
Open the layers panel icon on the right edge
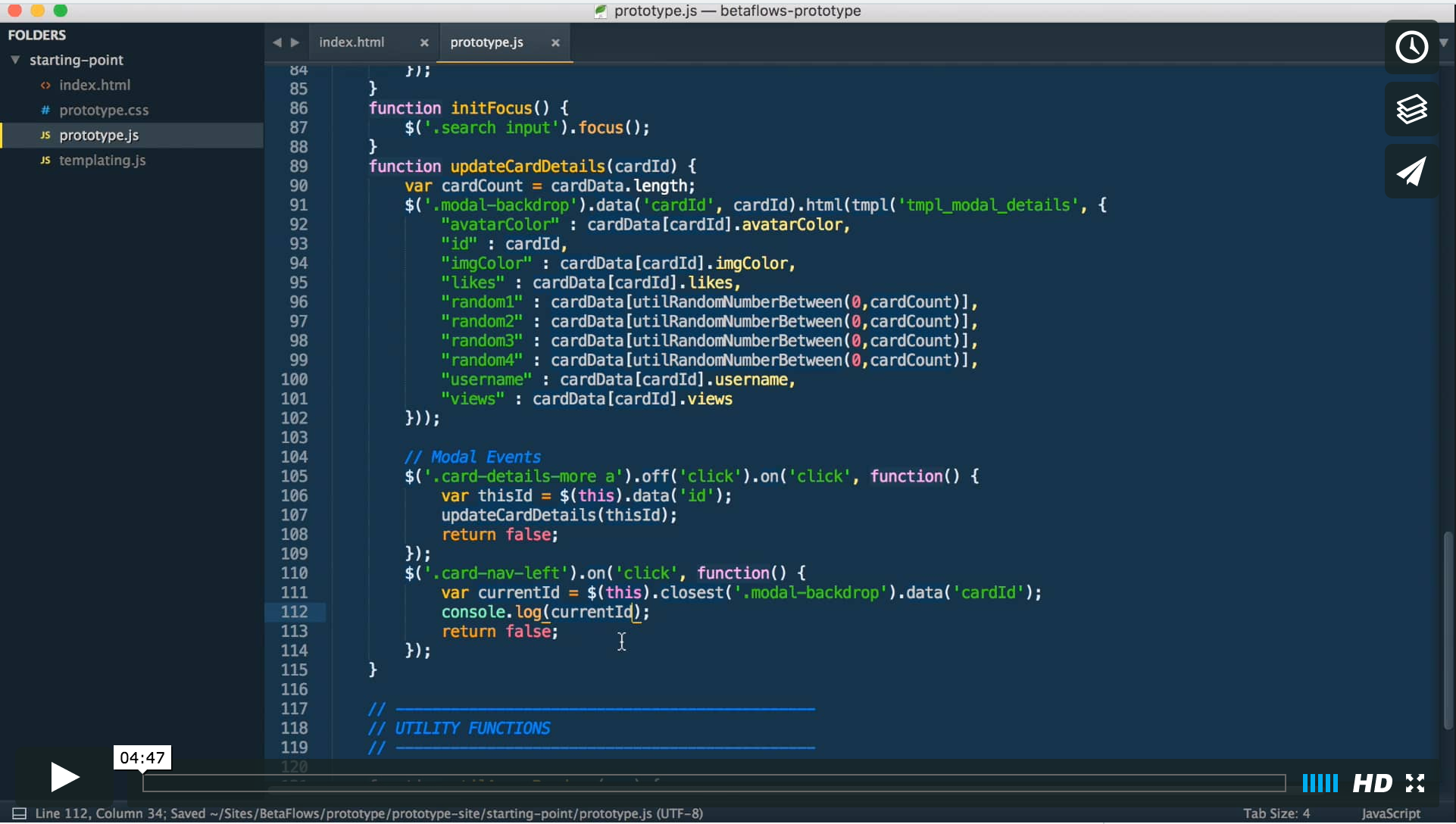(1412, 110)
